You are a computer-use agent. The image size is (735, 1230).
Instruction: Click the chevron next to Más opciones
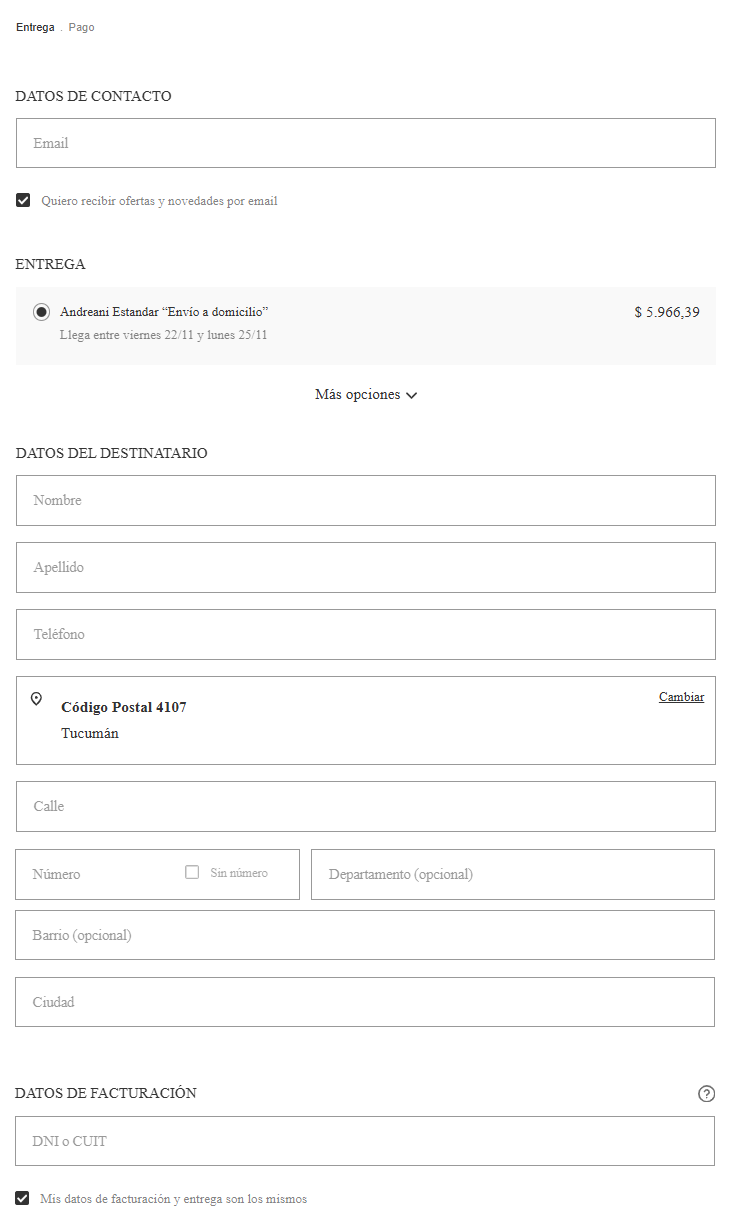[412, 395]
